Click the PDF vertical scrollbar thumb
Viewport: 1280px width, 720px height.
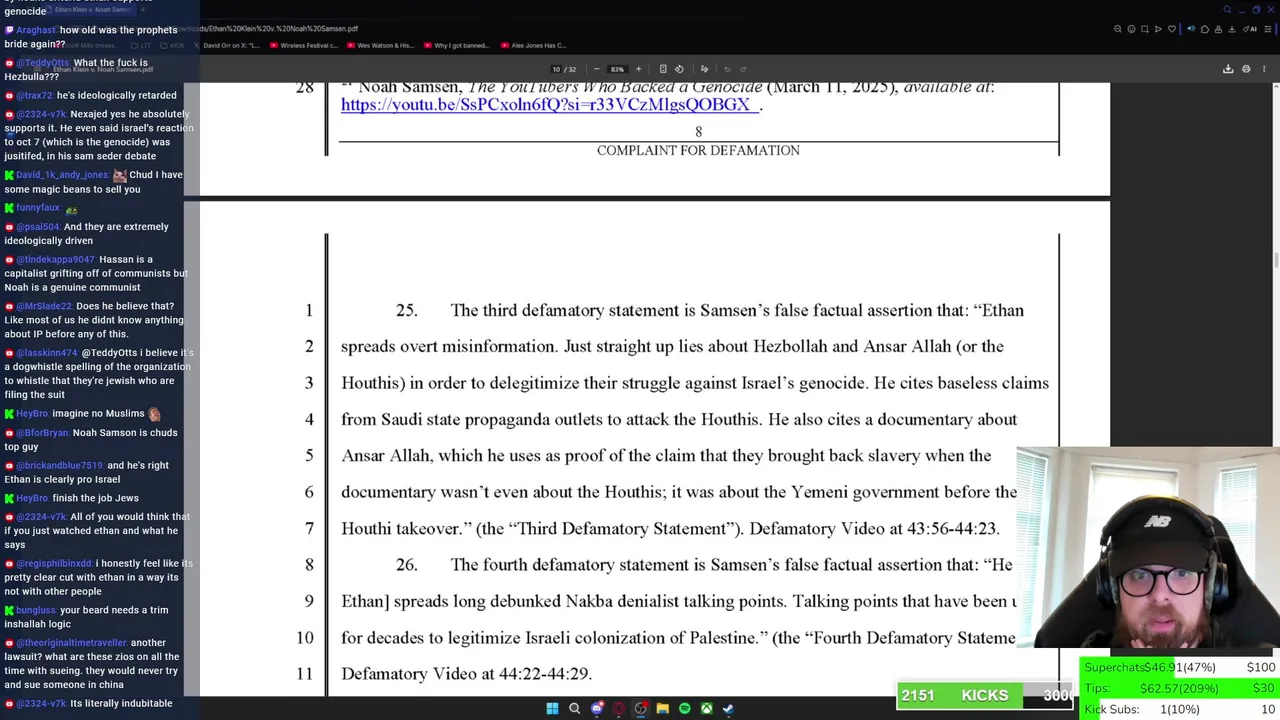coord(1275,262)
